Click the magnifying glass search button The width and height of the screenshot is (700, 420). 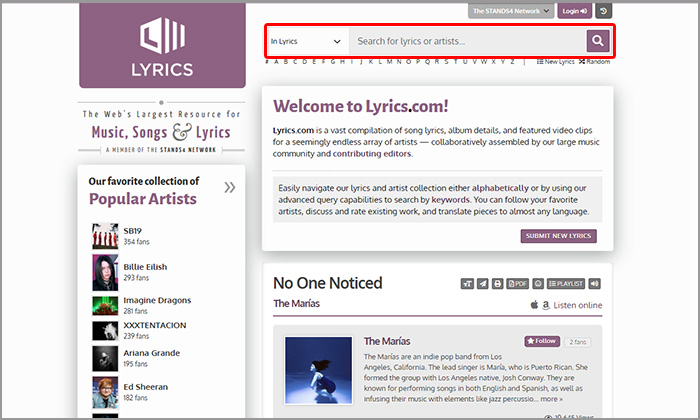[597, 41]
